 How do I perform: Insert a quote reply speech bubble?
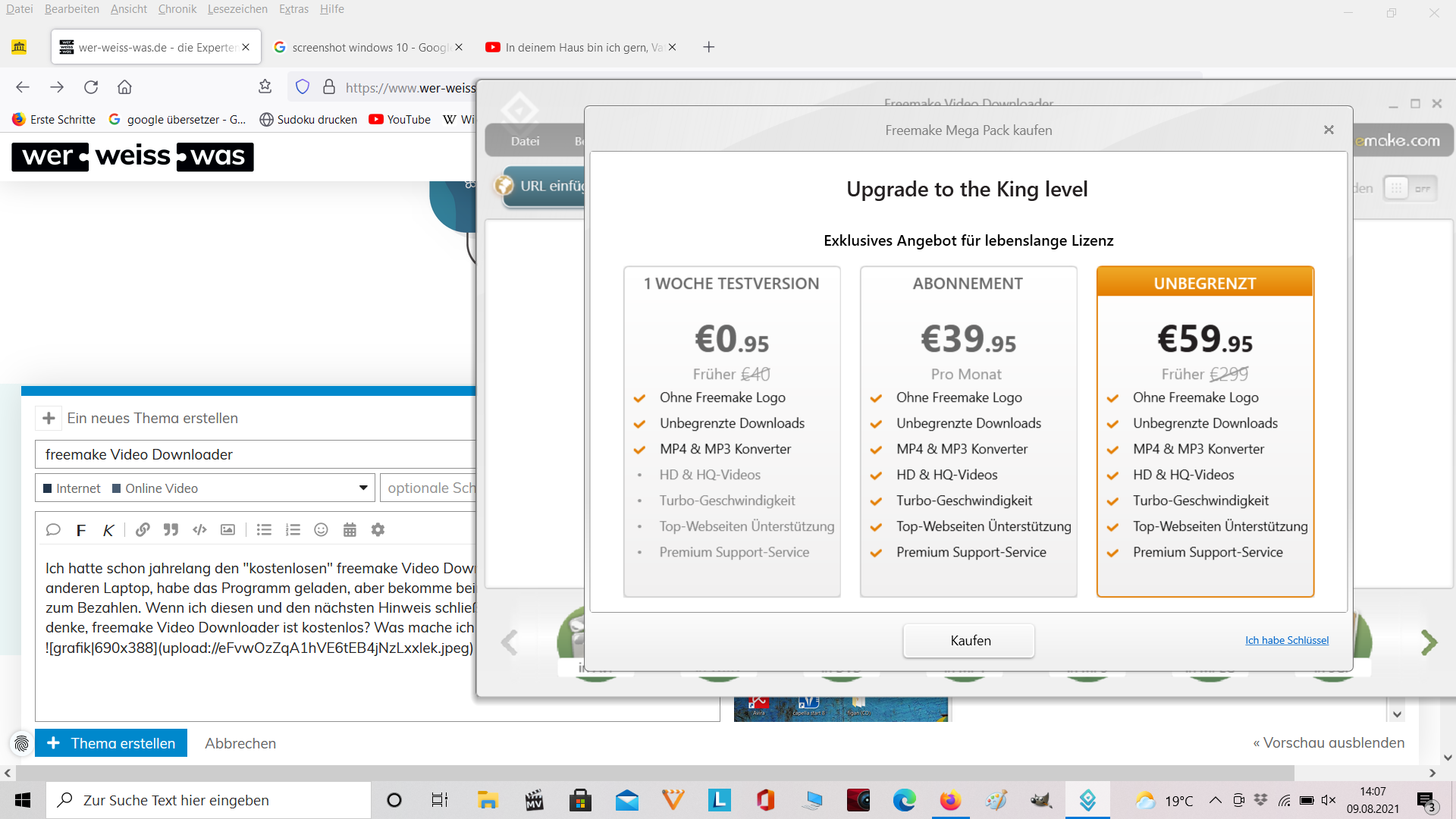53,530
